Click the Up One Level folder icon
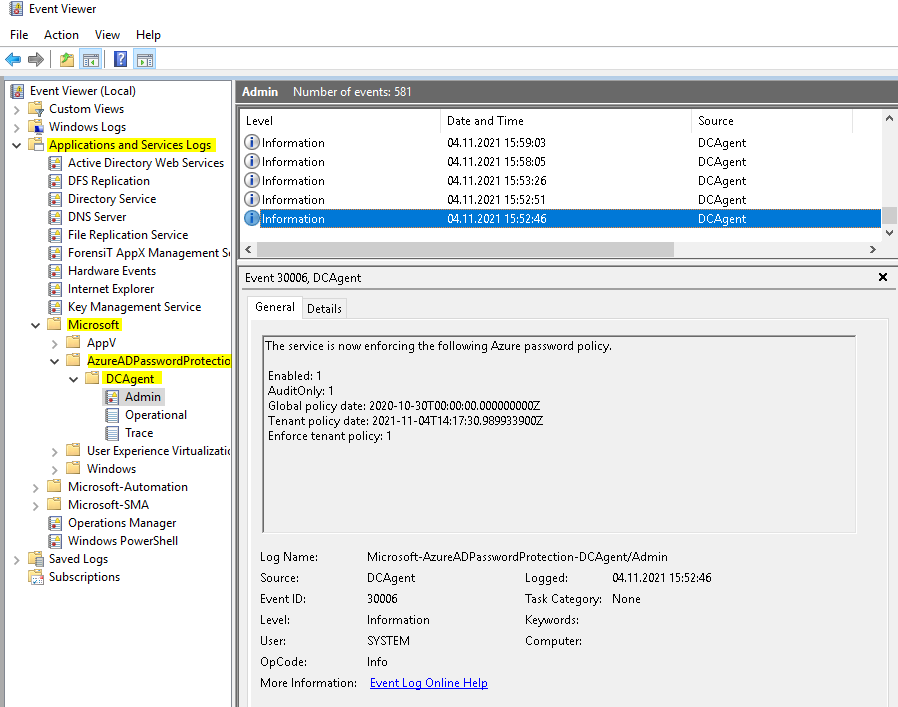Viewport: 898px width, 707px height. [66, 59]
